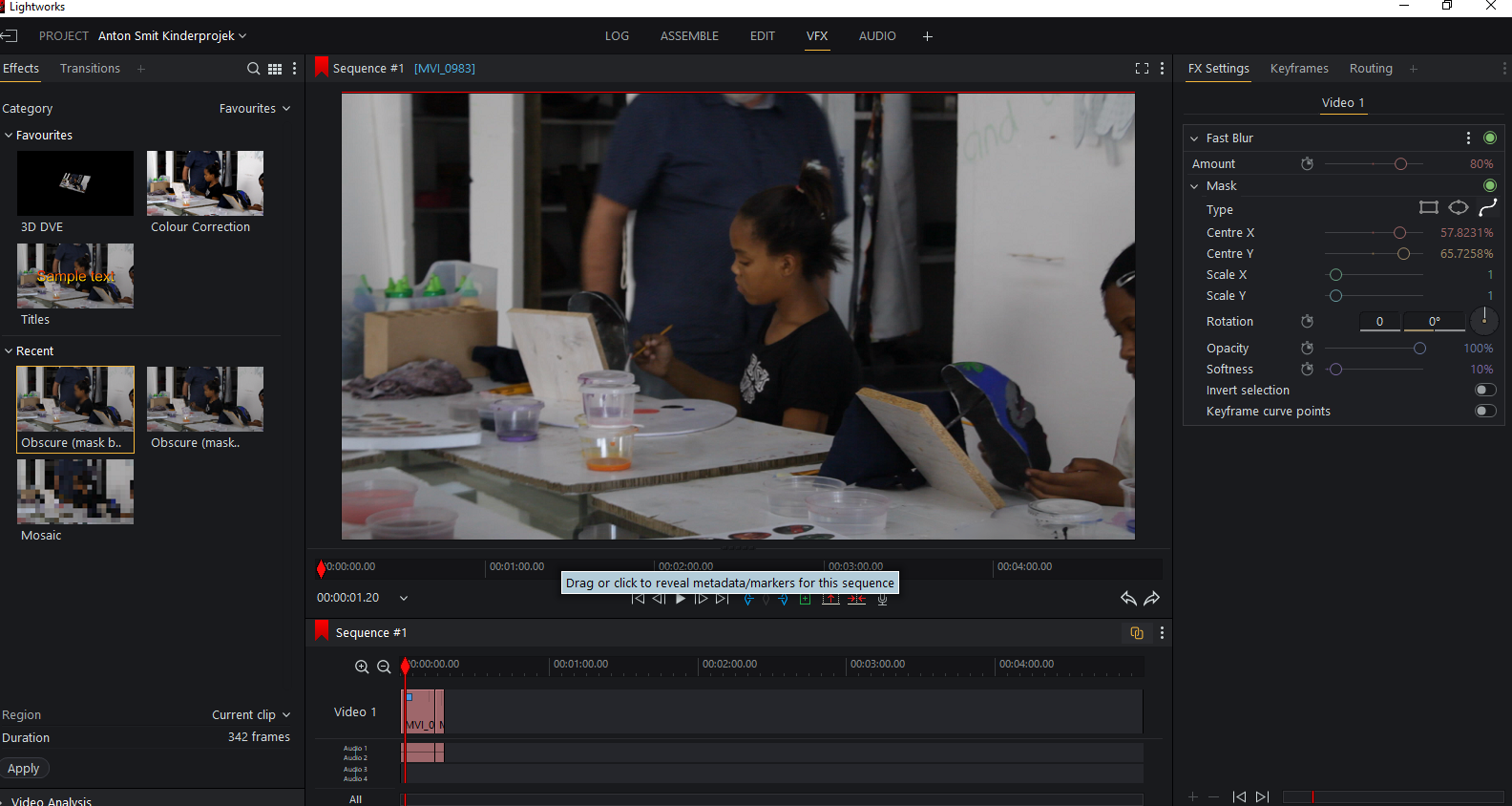Mark the out point (blue marker)
The image size is (1512, 806).
783,600
